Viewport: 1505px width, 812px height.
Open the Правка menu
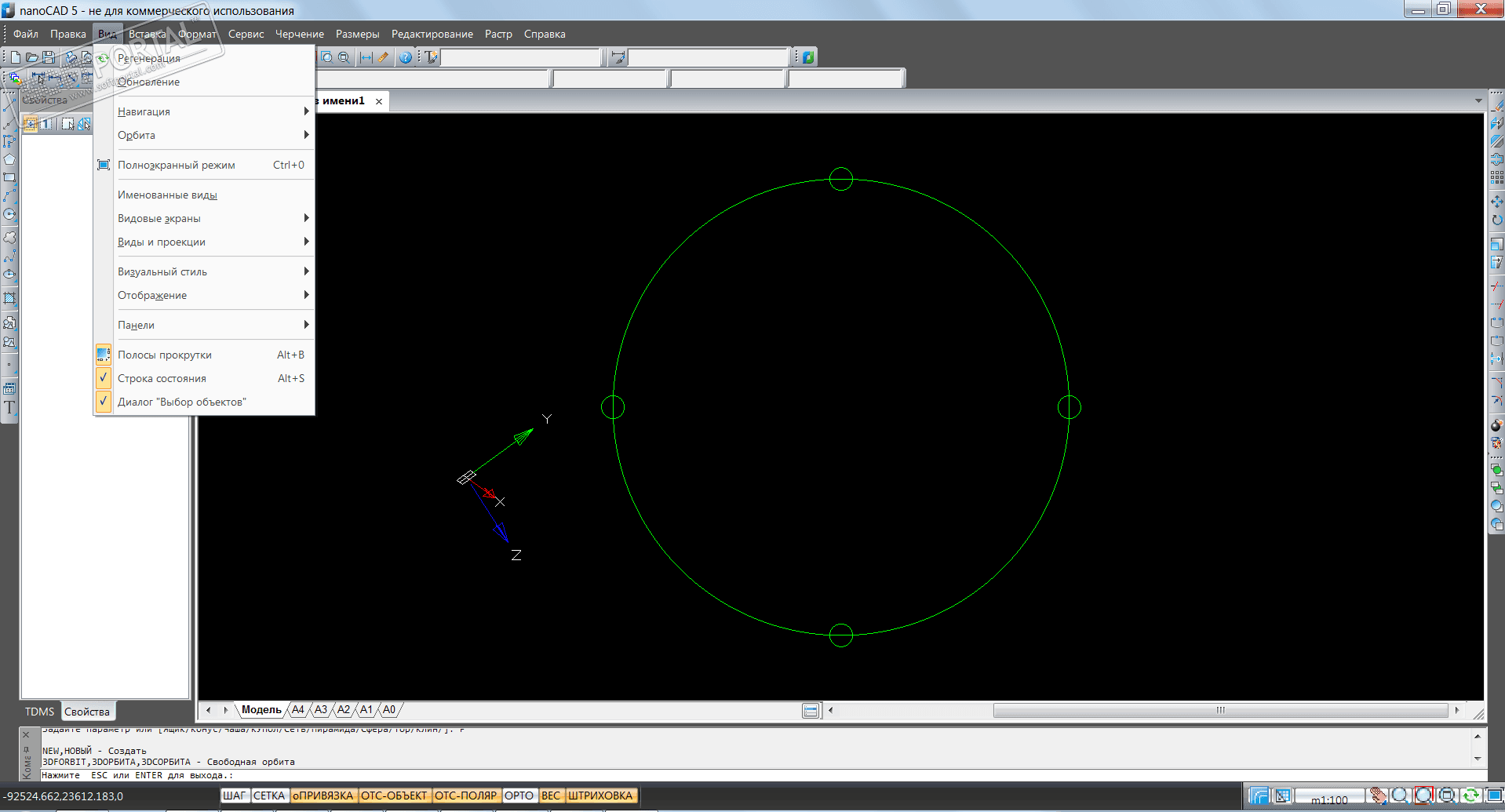pos(68,34)
